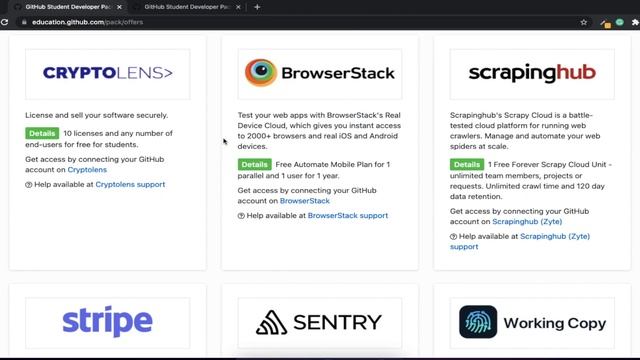The image size is (640, 360).
Task: Click the help question icon in BrowserStack card
Action: coord(241,216)
